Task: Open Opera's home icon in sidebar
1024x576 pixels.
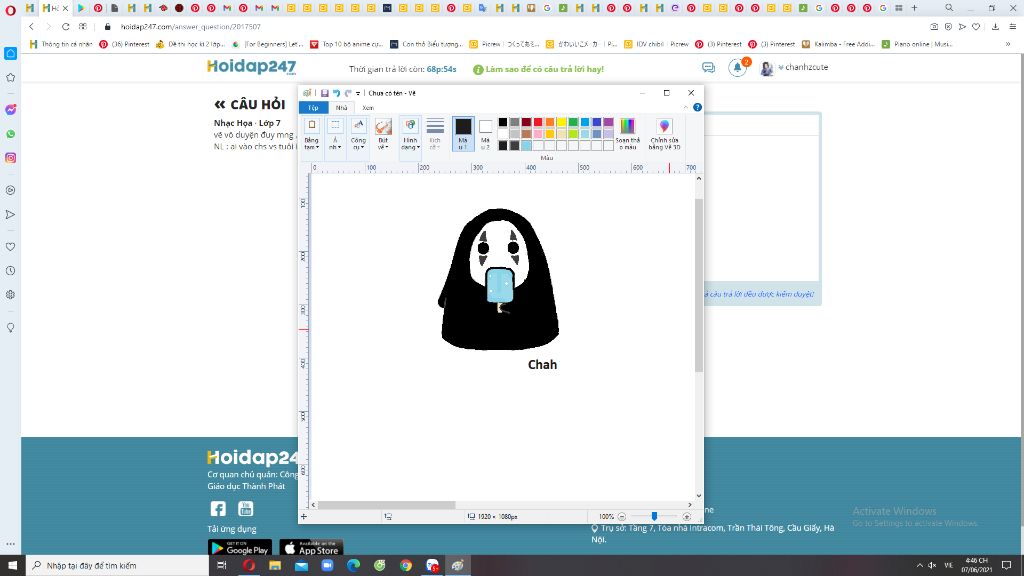Action: click(10, 54)
